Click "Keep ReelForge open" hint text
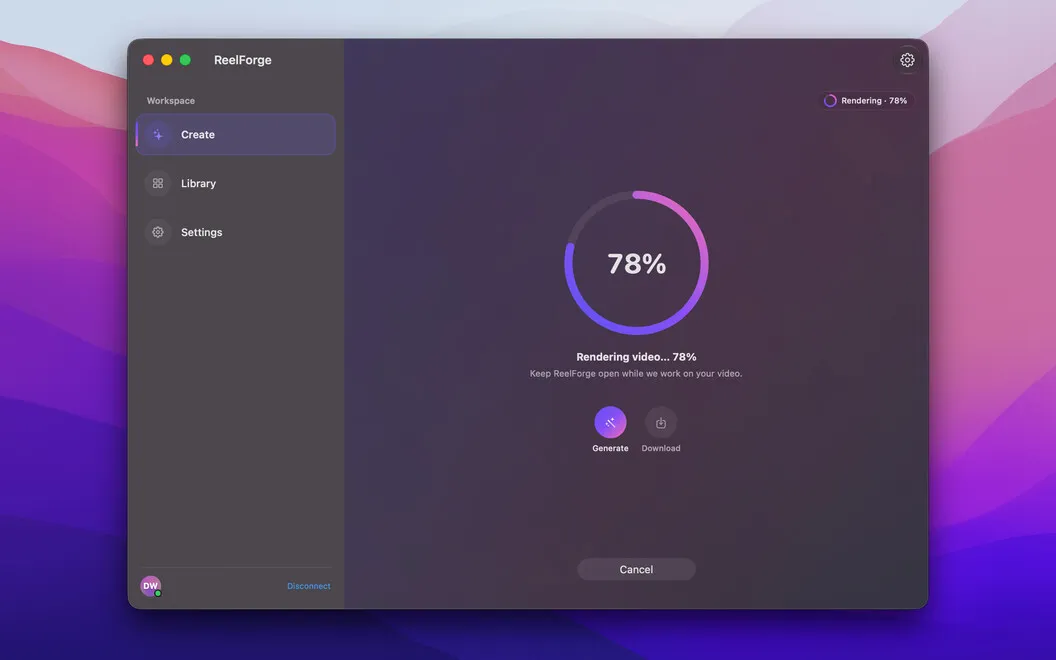1056x660 pixels. coord(636,373)
